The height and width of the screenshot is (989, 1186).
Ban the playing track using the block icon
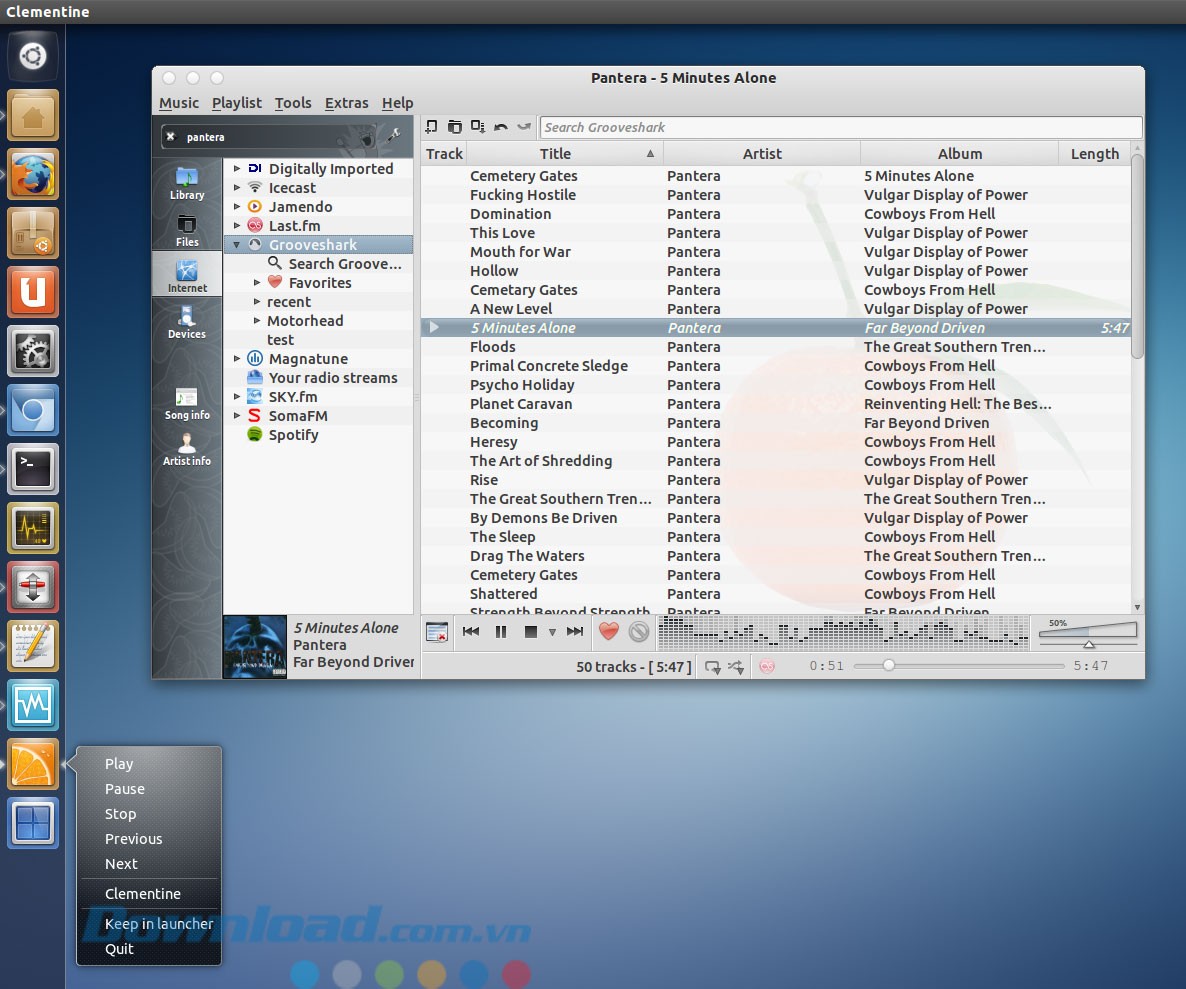637,632
